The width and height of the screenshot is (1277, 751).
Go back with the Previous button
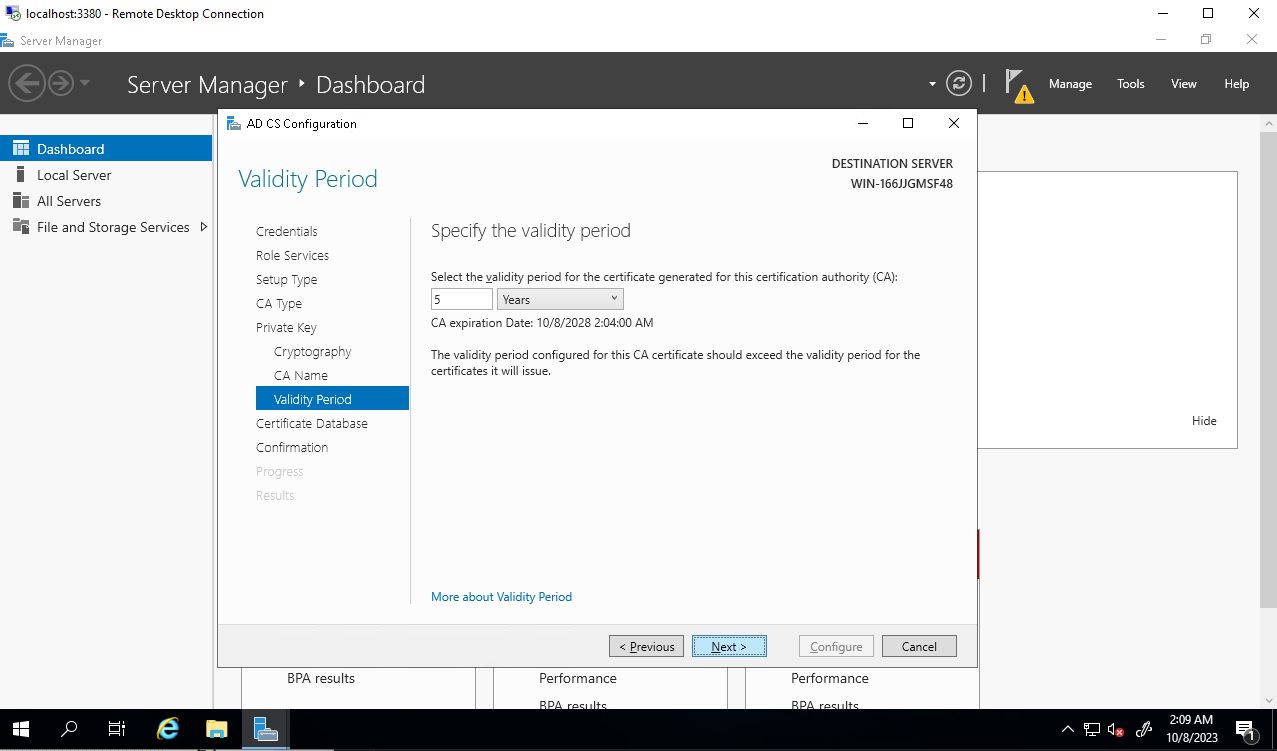[647, 647]
